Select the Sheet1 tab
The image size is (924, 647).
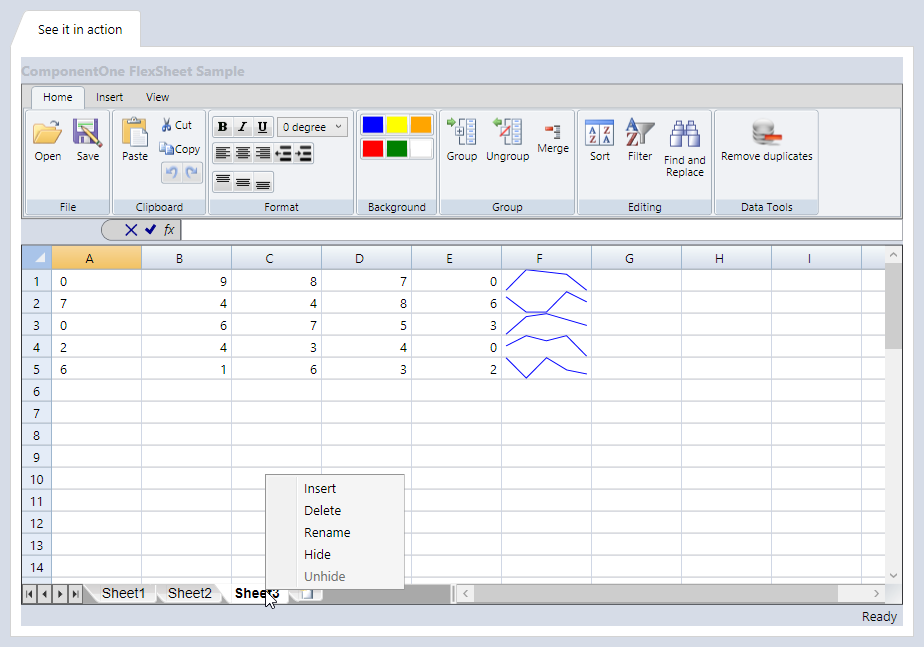click(x=123, y=593)
